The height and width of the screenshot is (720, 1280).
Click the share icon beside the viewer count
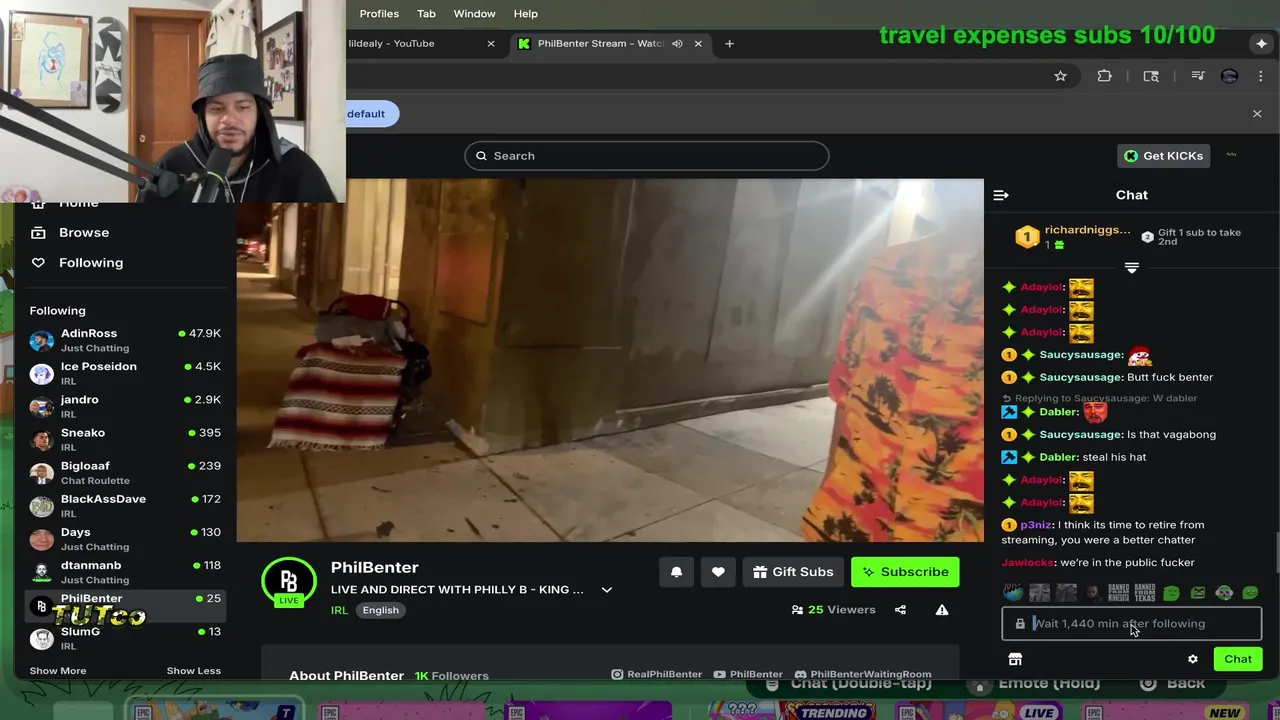tap(900, 610)
